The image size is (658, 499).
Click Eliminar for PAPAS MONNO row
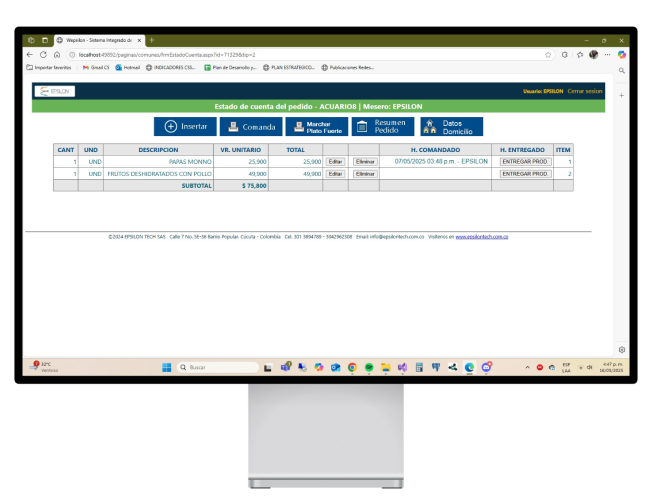point(365,161)
